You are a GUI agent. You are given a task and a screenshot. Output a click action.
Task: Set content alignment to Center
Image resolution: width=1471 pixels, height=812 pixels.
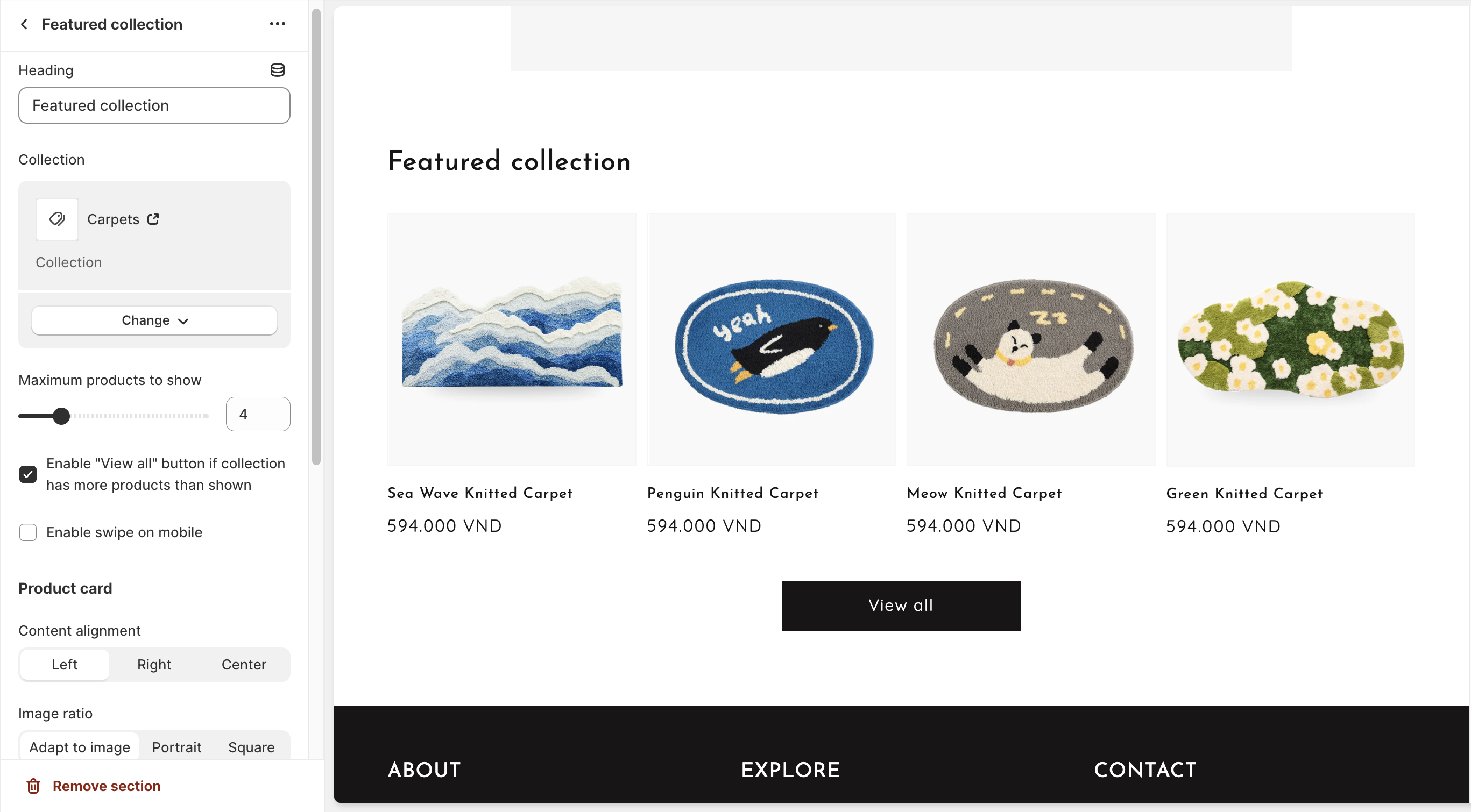[244, 665]
